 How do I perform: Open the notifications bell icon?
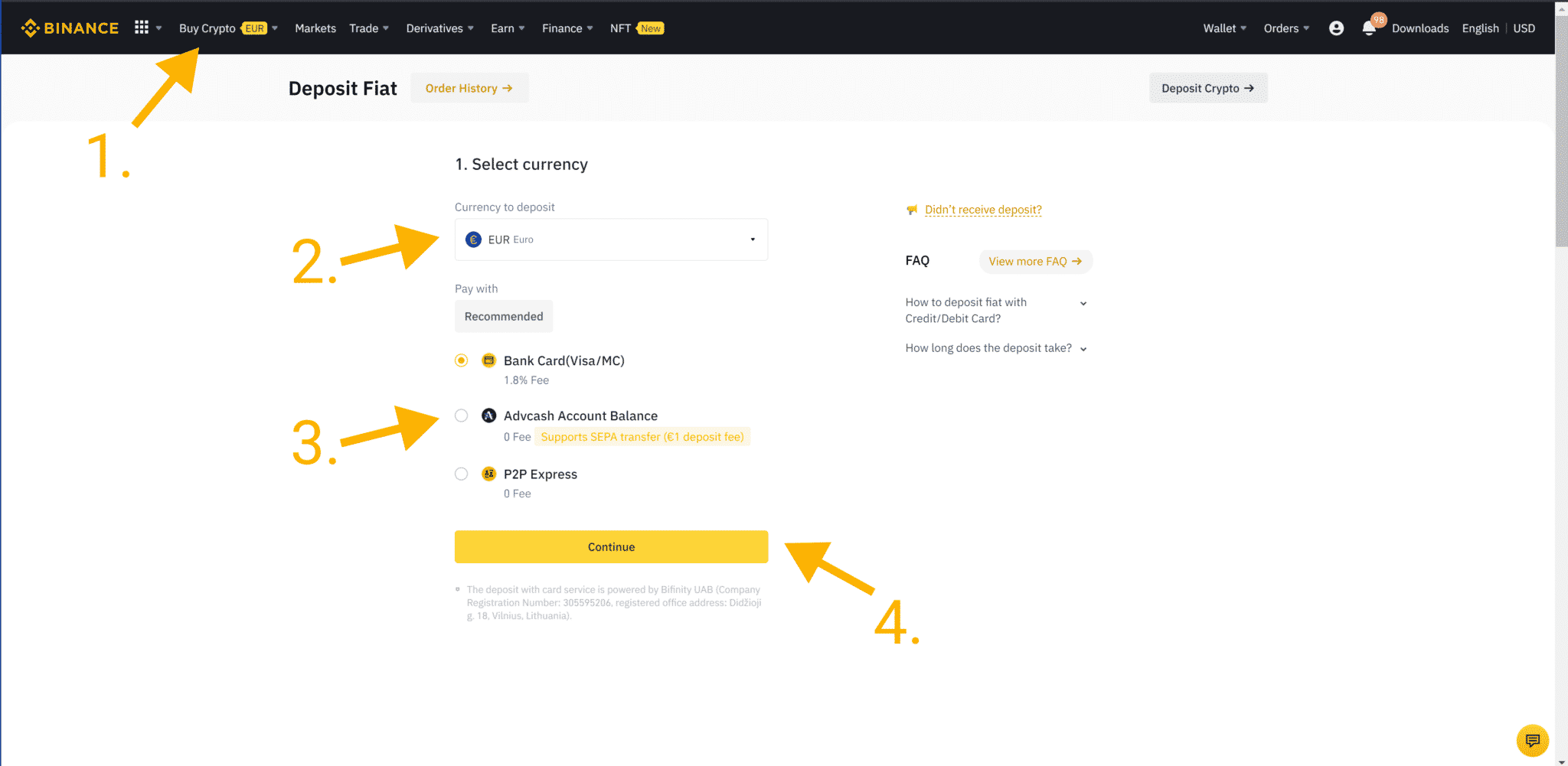click(1369, 29)
